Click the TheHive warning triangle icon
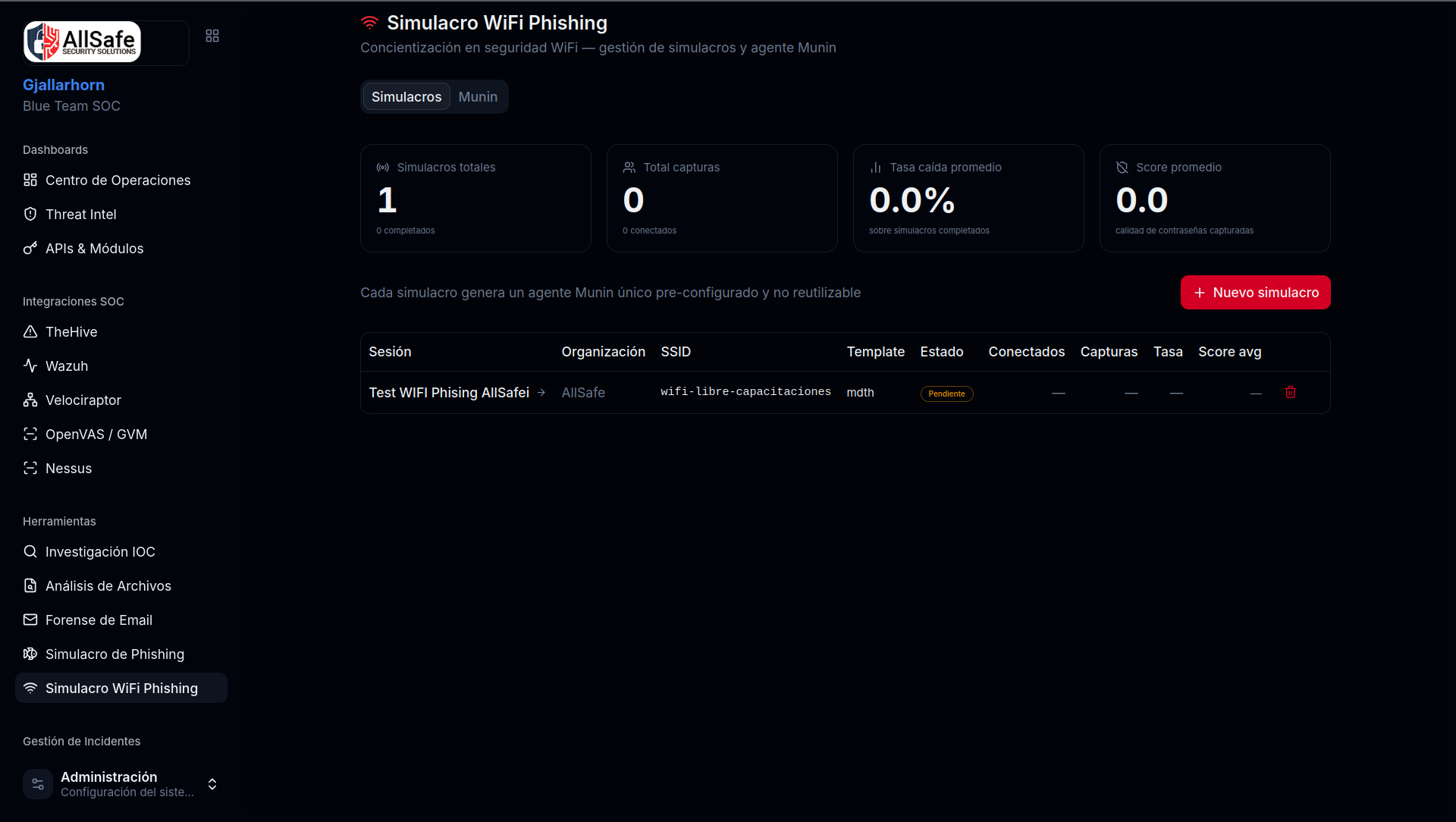1456x822 pixels. 30,331
